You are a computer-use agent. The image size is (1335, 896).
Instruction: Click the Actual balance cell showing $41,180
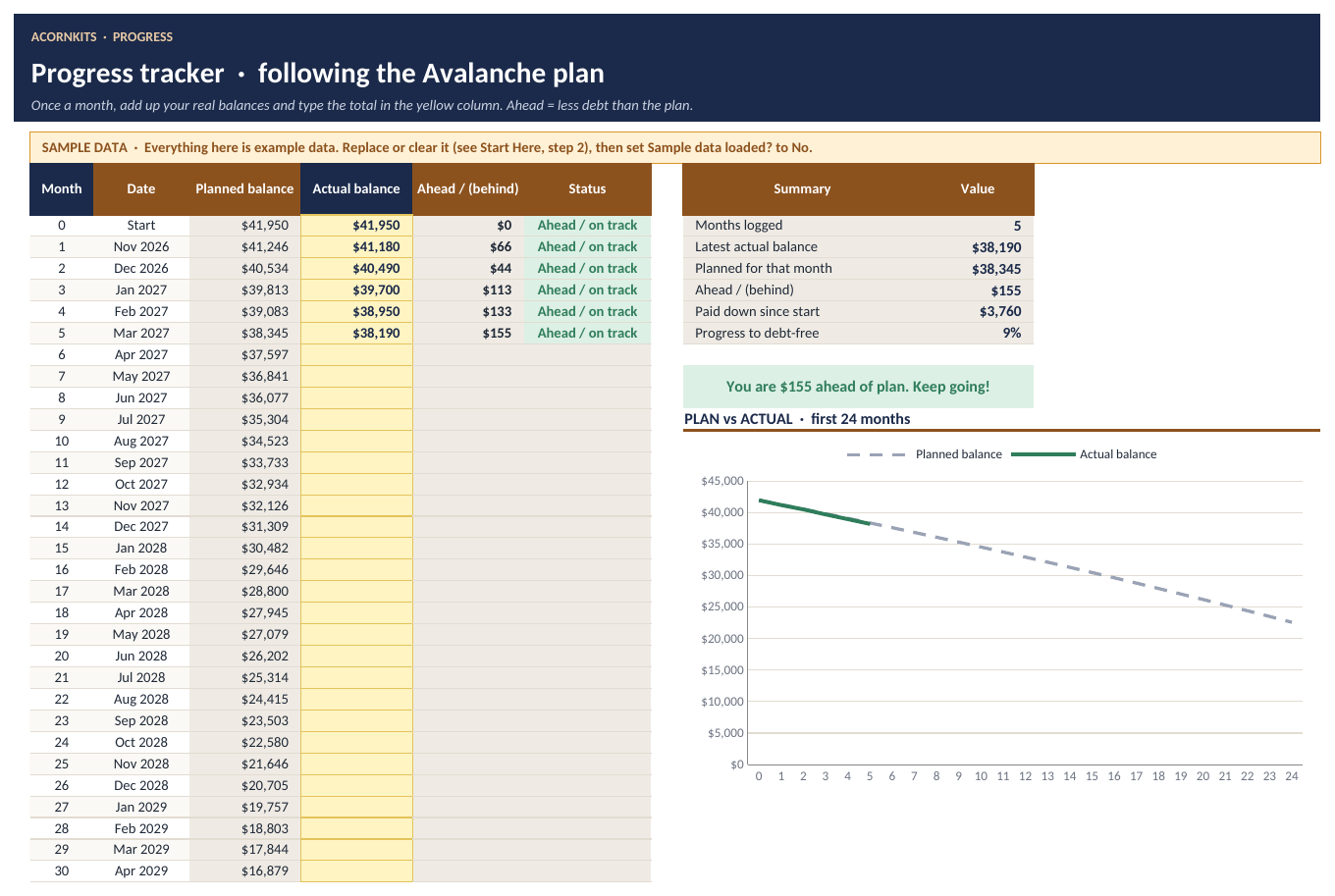tap(356, 246)
